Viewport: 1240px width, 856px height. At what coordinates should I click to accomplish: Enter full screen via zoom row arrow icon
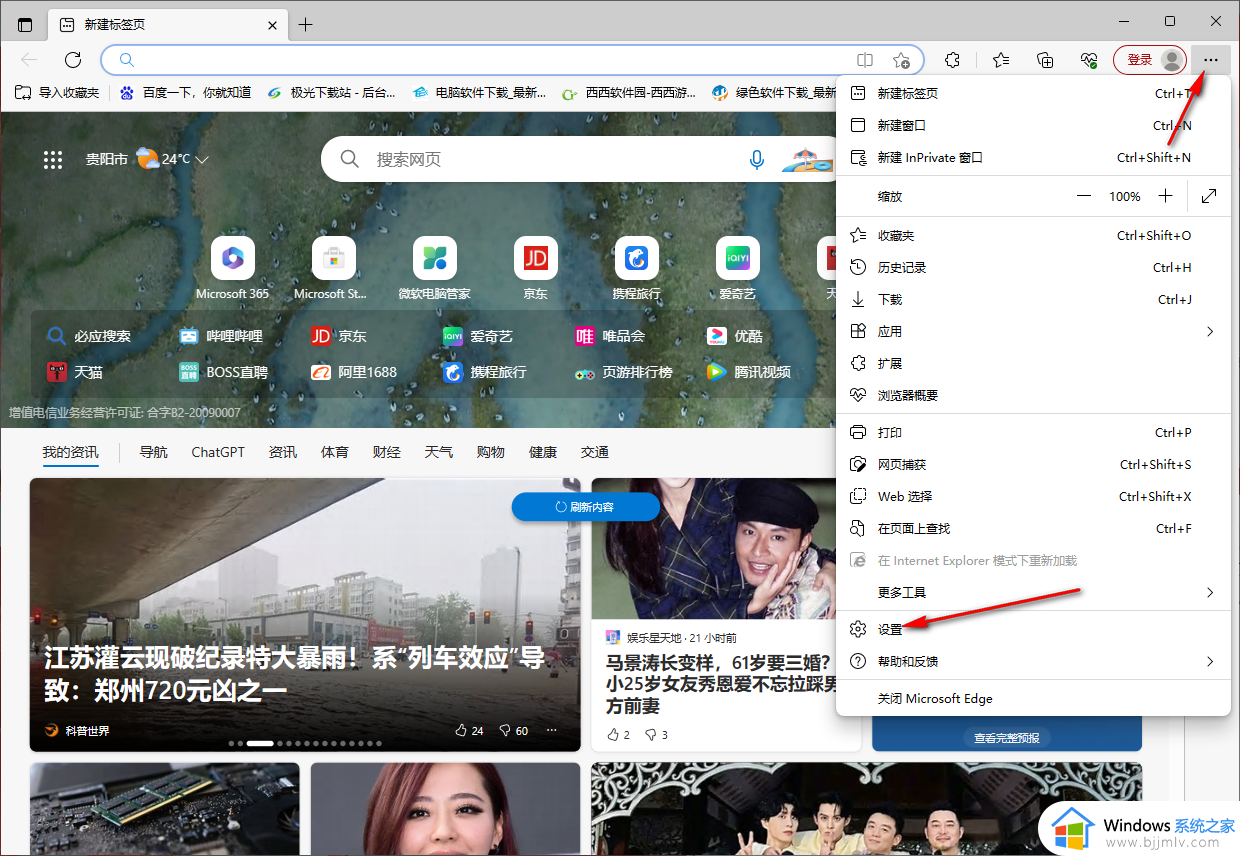tap(1209, 196)
